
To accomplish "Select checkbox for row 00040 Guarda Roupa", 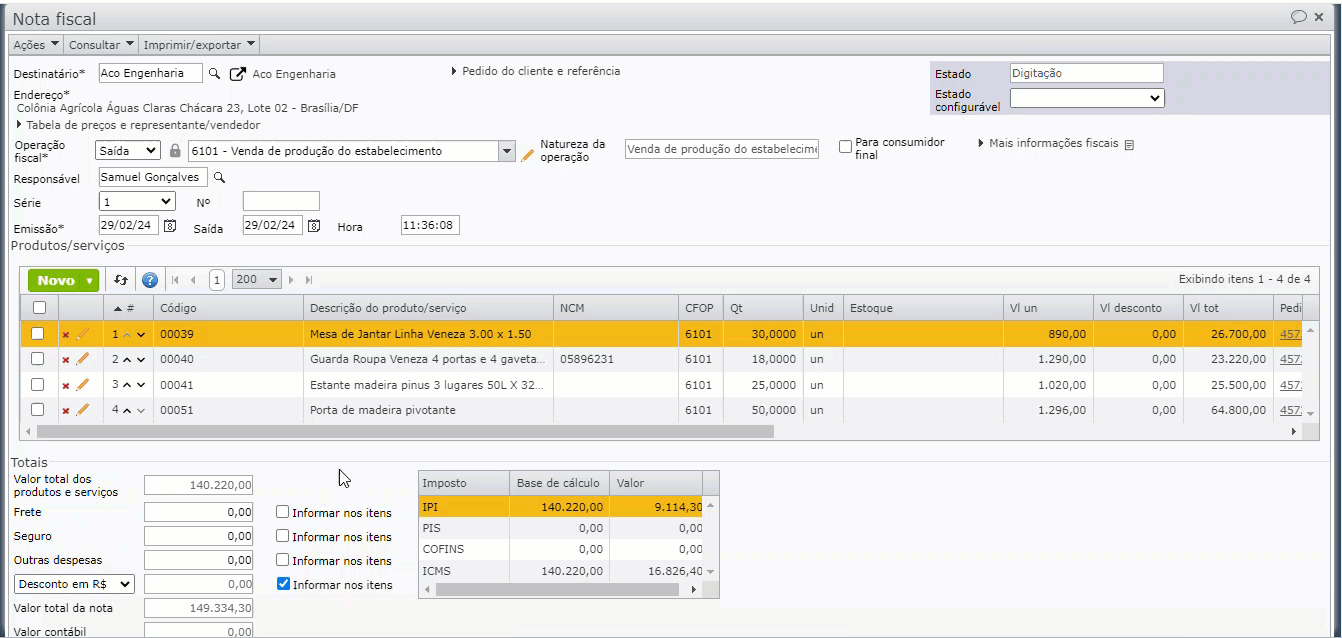I will coord(38,359).
